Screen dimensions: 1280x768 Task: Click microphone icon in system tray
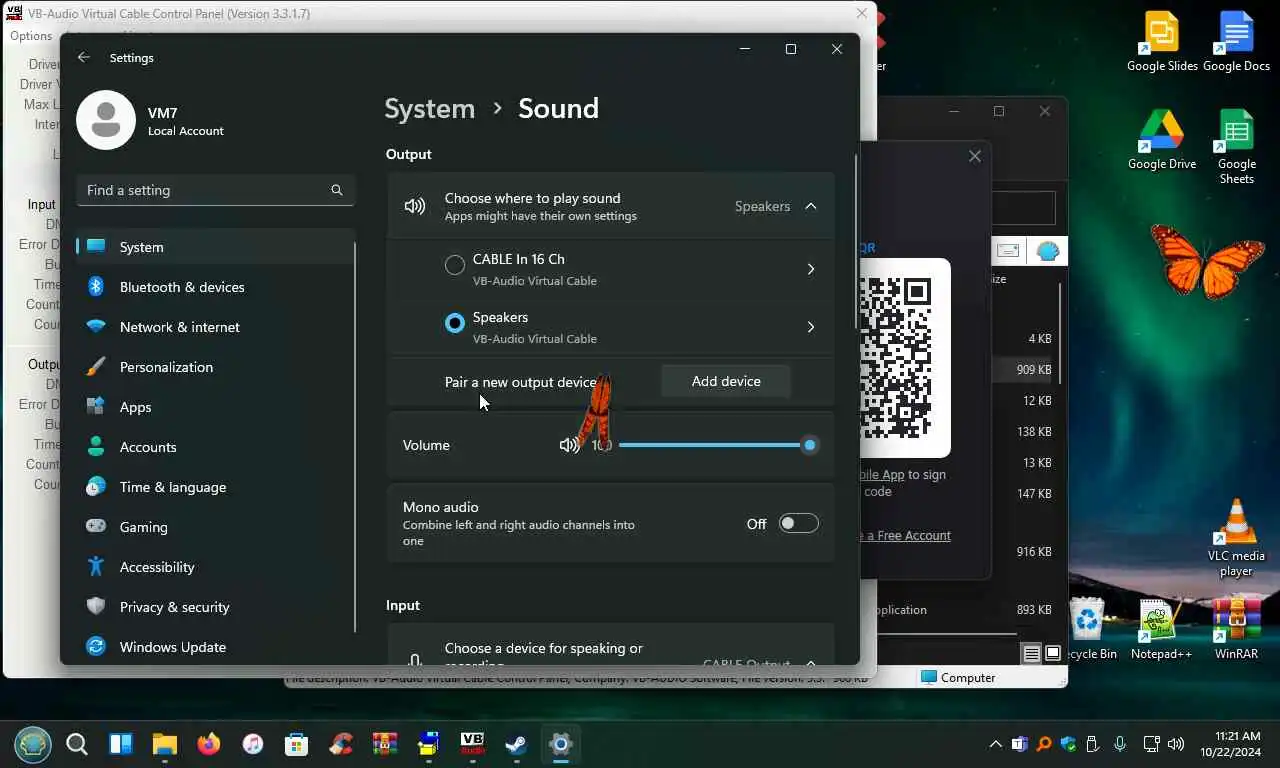(x=1120, y=744)
